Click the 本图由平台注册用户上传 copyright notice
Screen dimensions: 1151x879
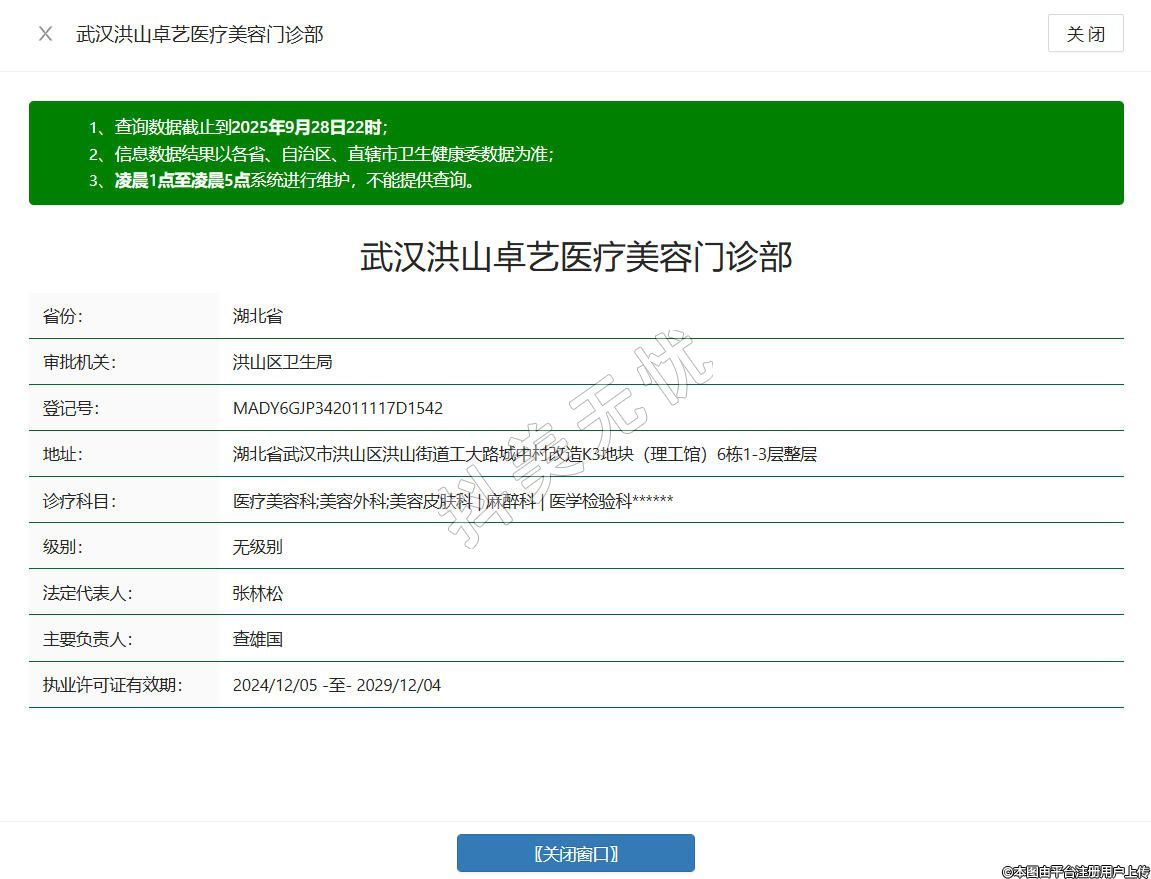click(x=1075, y=871)
